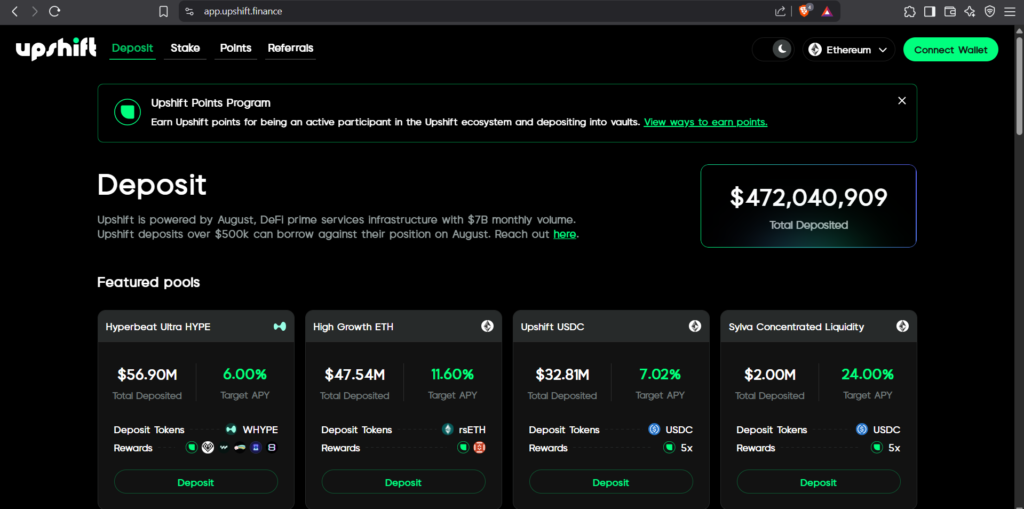Toggle the browser sidebar panel icon
This screenshot has height=509, width=1024.
[929, 11]
